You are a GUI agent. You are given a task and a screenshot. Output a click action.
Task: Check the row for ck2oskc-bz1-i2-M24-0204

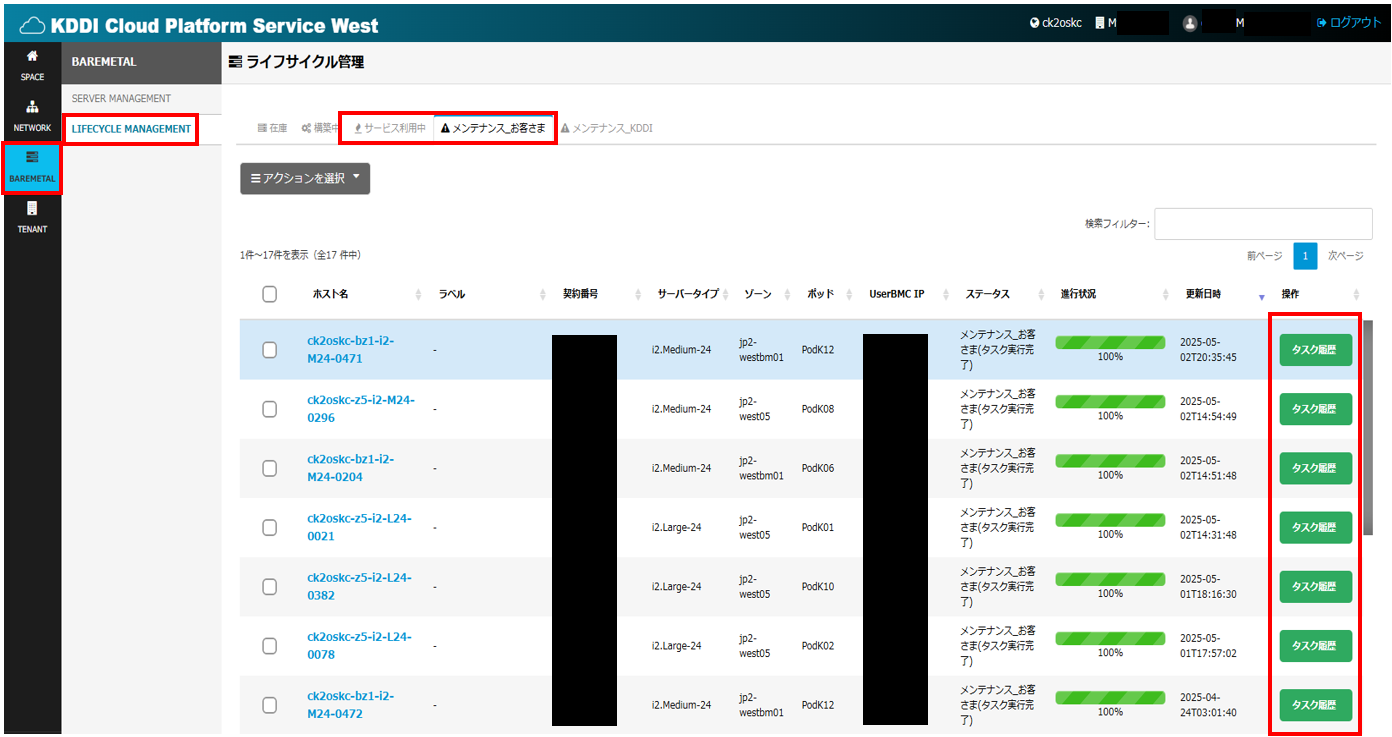(269, 468)
